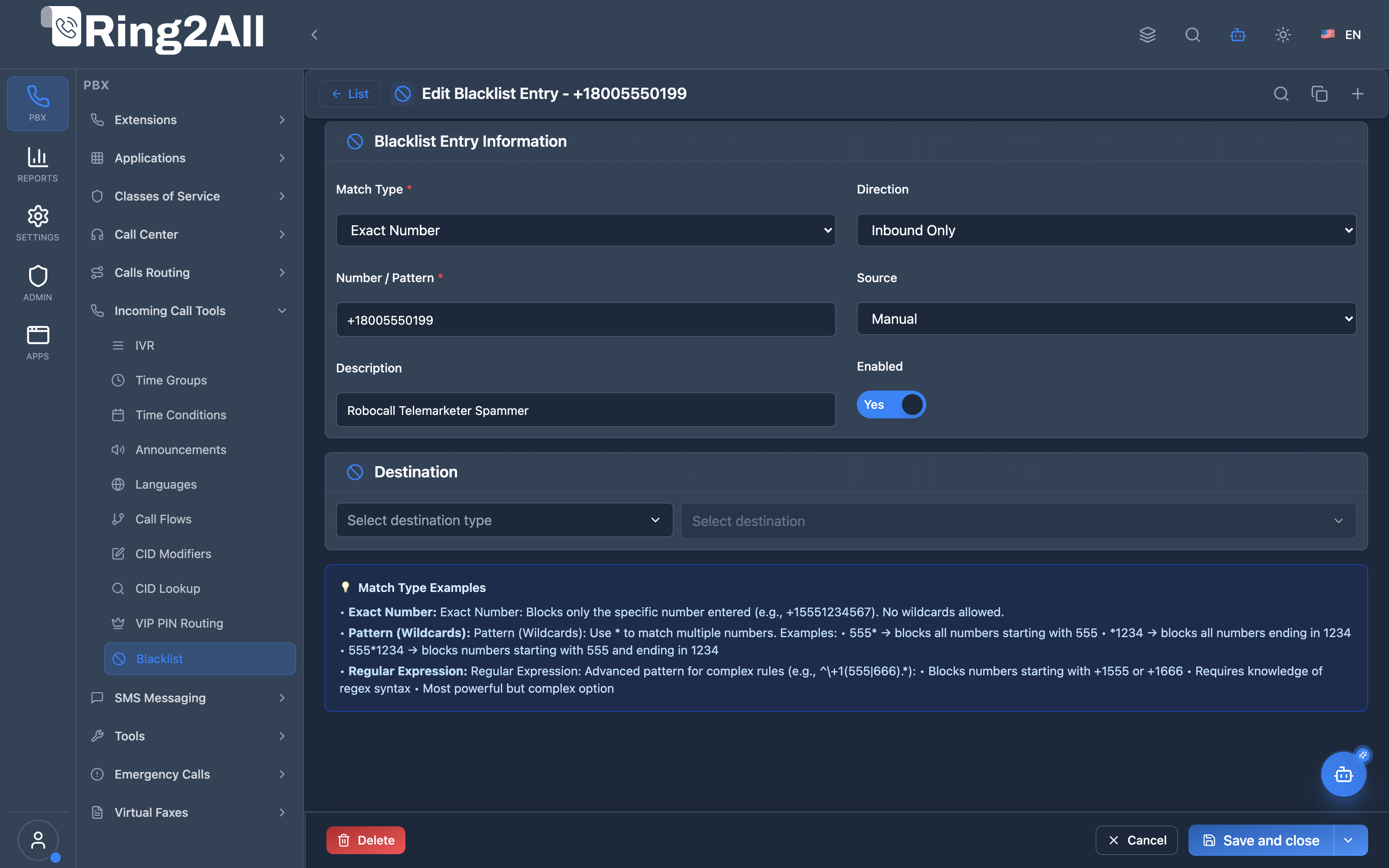Viewport: 1389px width, 868px height.
Task: Click Save and close button
Action: pos(1261,841)
